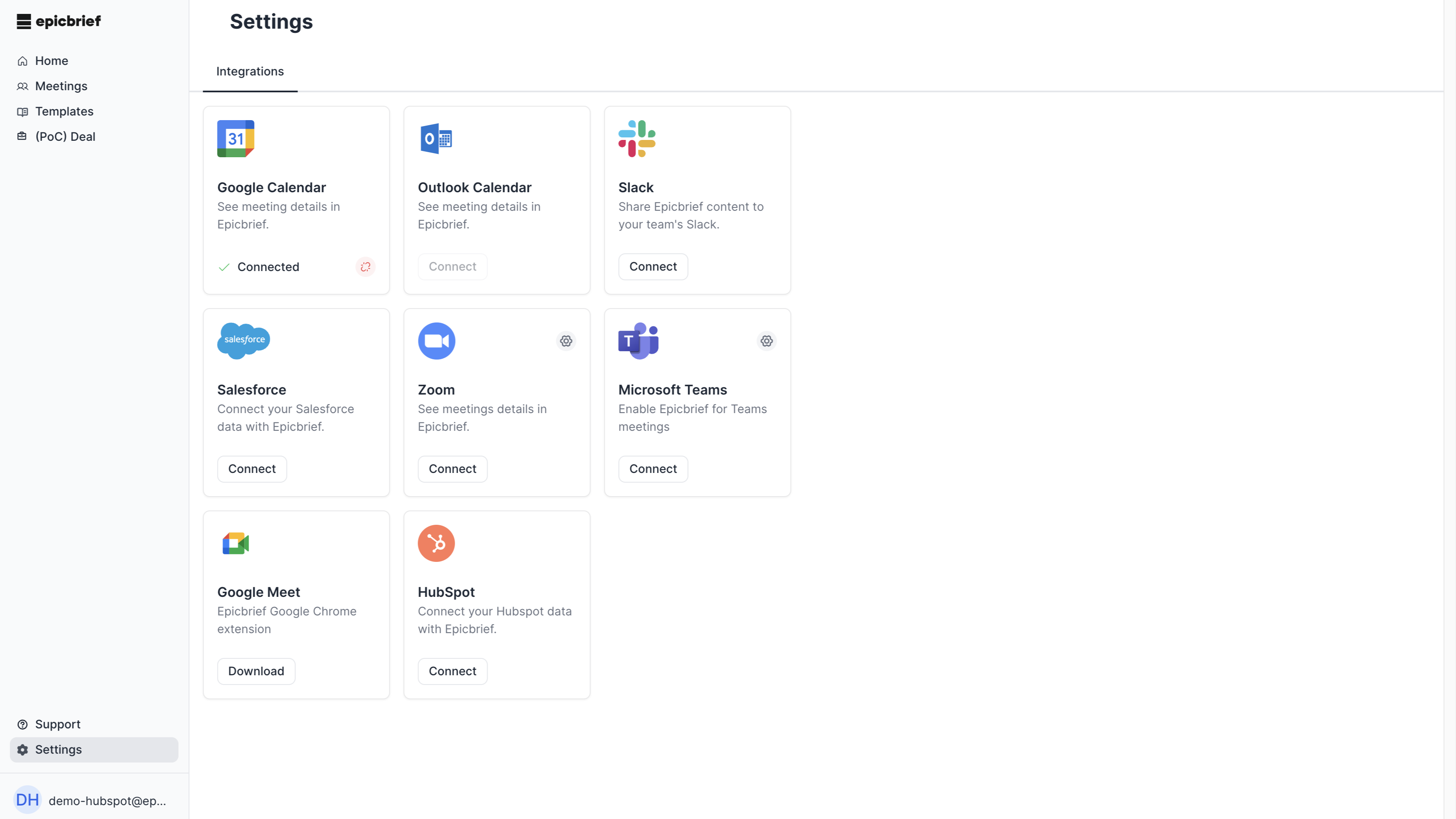Navigate to Templates in the sidebar
This screenshot has width=1456, height=819.
click(x=64, y=111)
